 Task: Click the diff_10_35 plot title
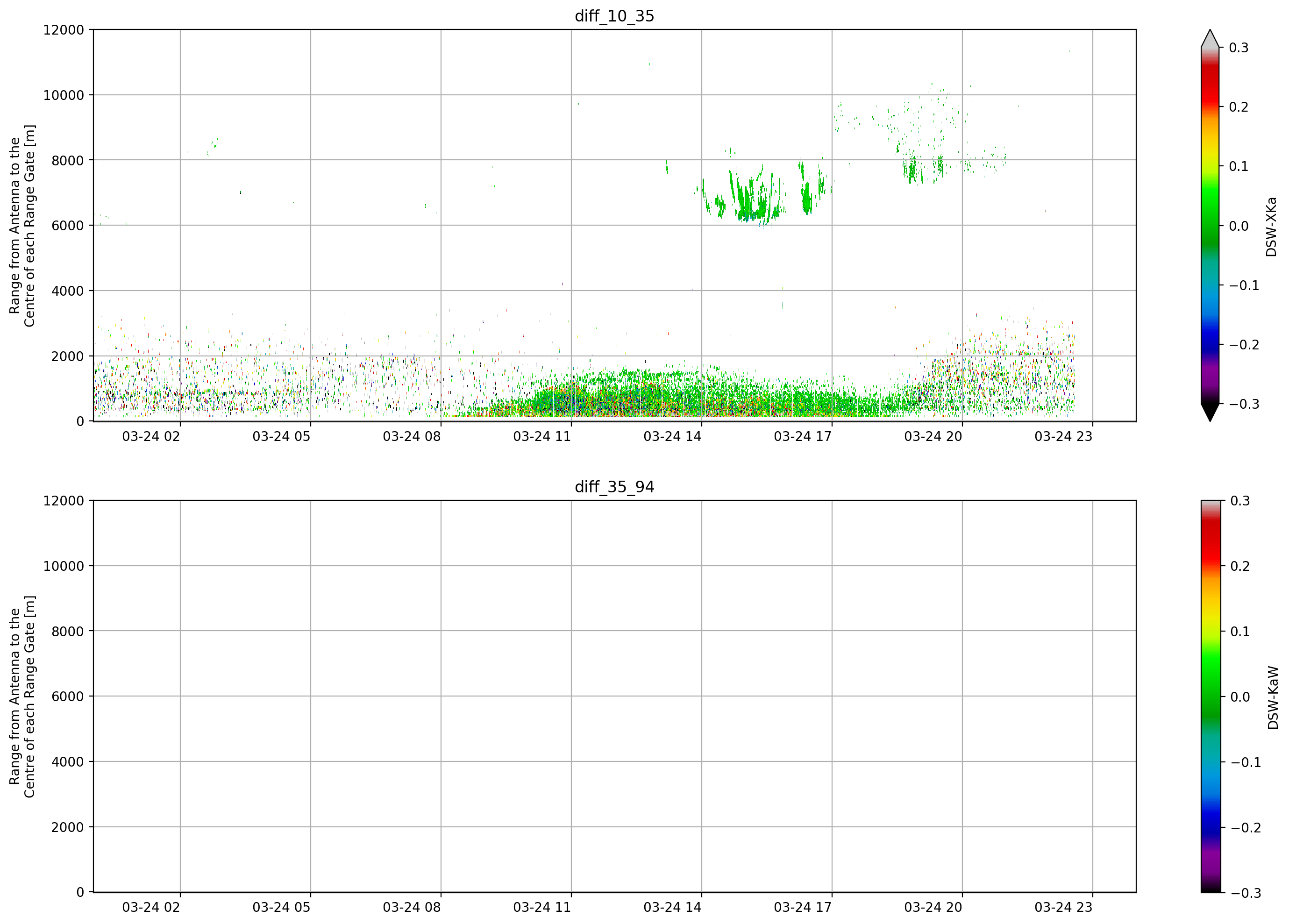tap(614, 16)
